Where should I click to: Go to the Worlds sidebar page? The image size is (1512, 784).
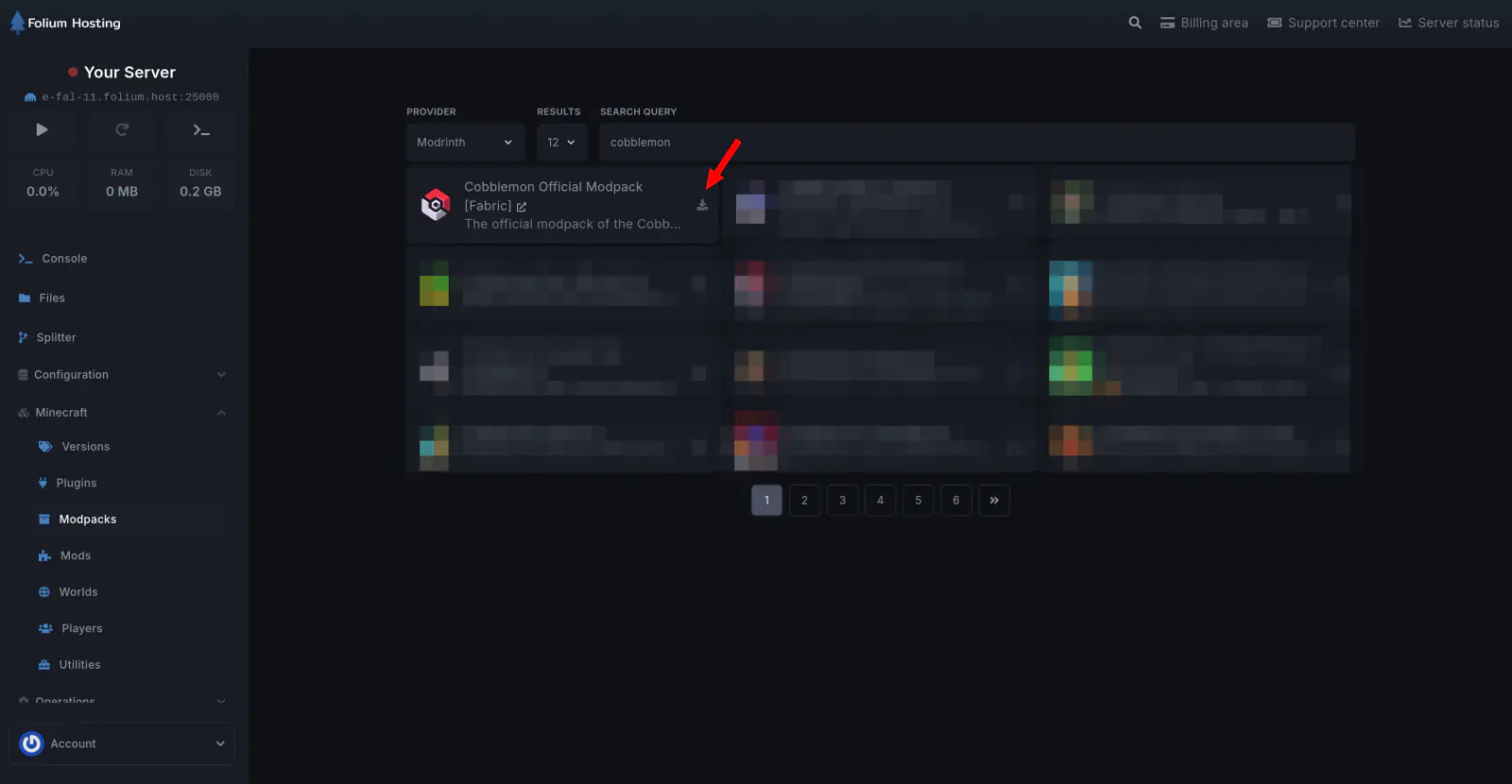[x=78, y=592]
